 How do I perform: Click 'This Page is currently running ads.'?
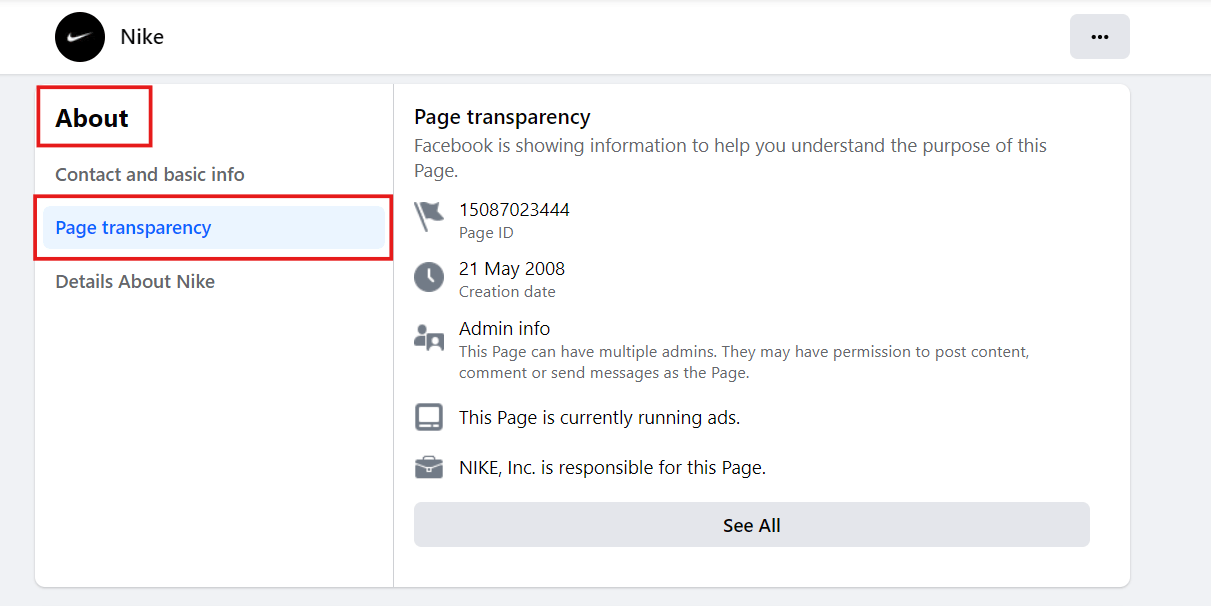point(600,418)
